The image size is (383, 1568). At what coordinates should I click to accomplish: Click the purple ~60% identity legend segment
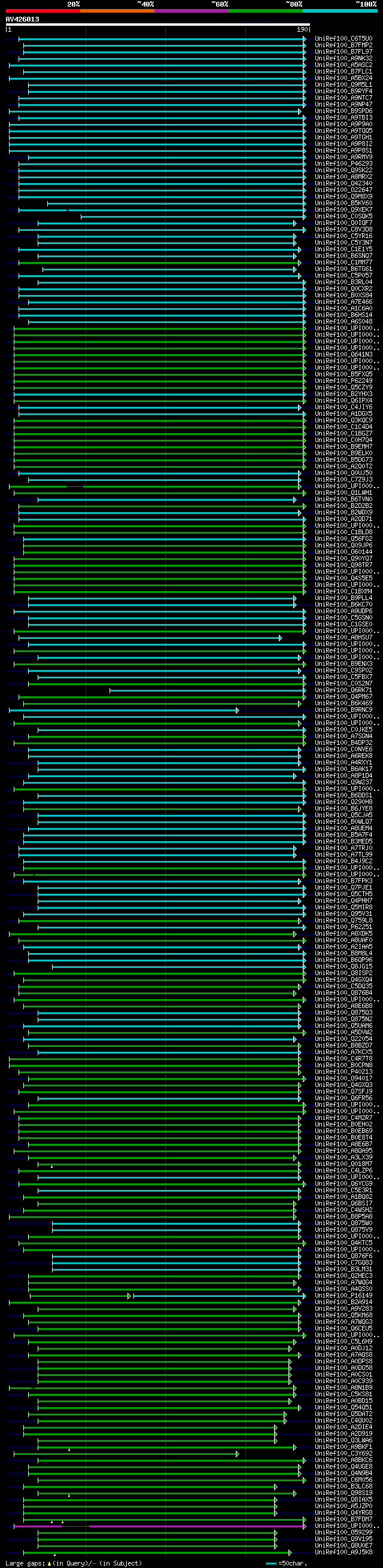coord(191,11)
